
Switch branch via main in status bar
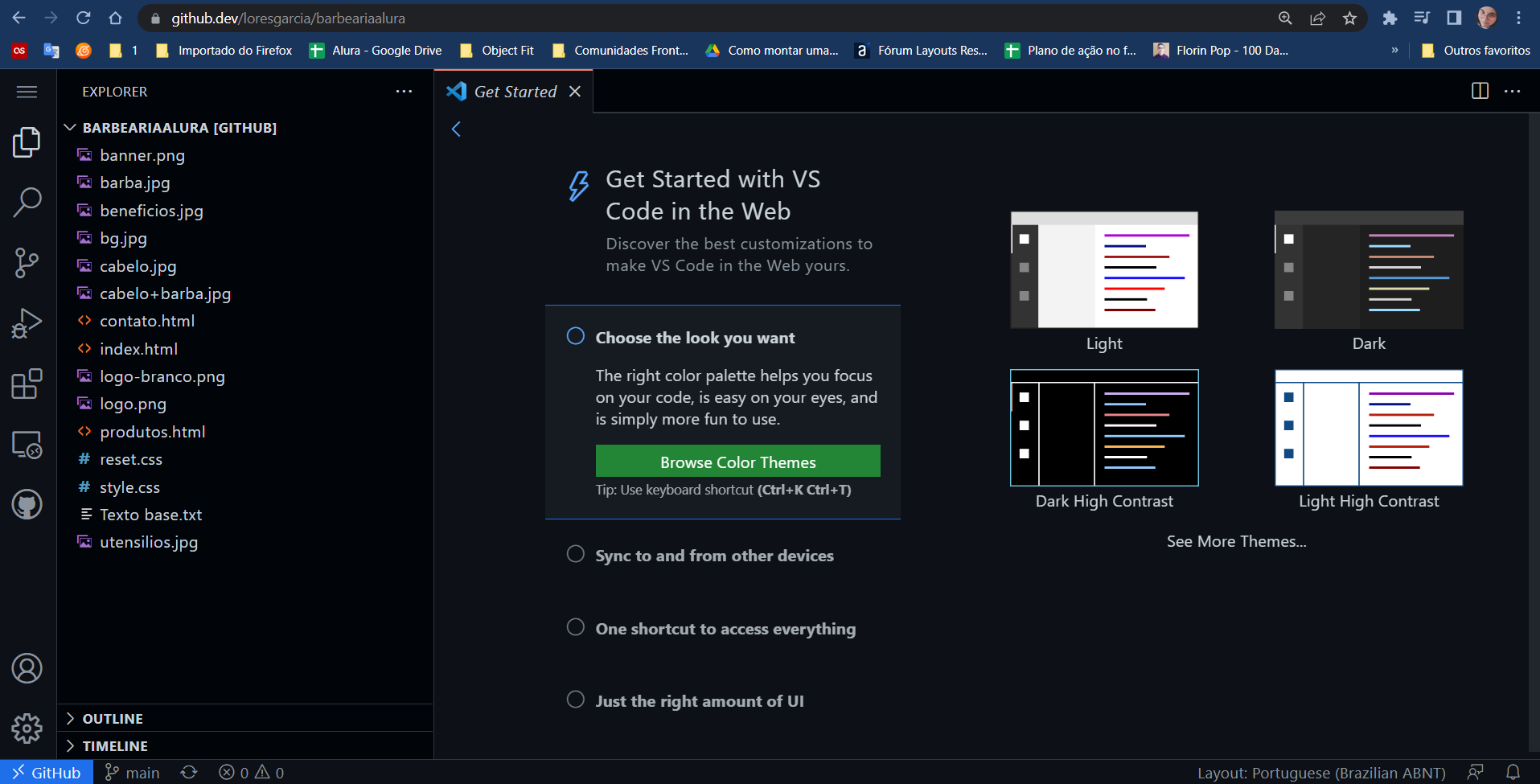[133, 773]
